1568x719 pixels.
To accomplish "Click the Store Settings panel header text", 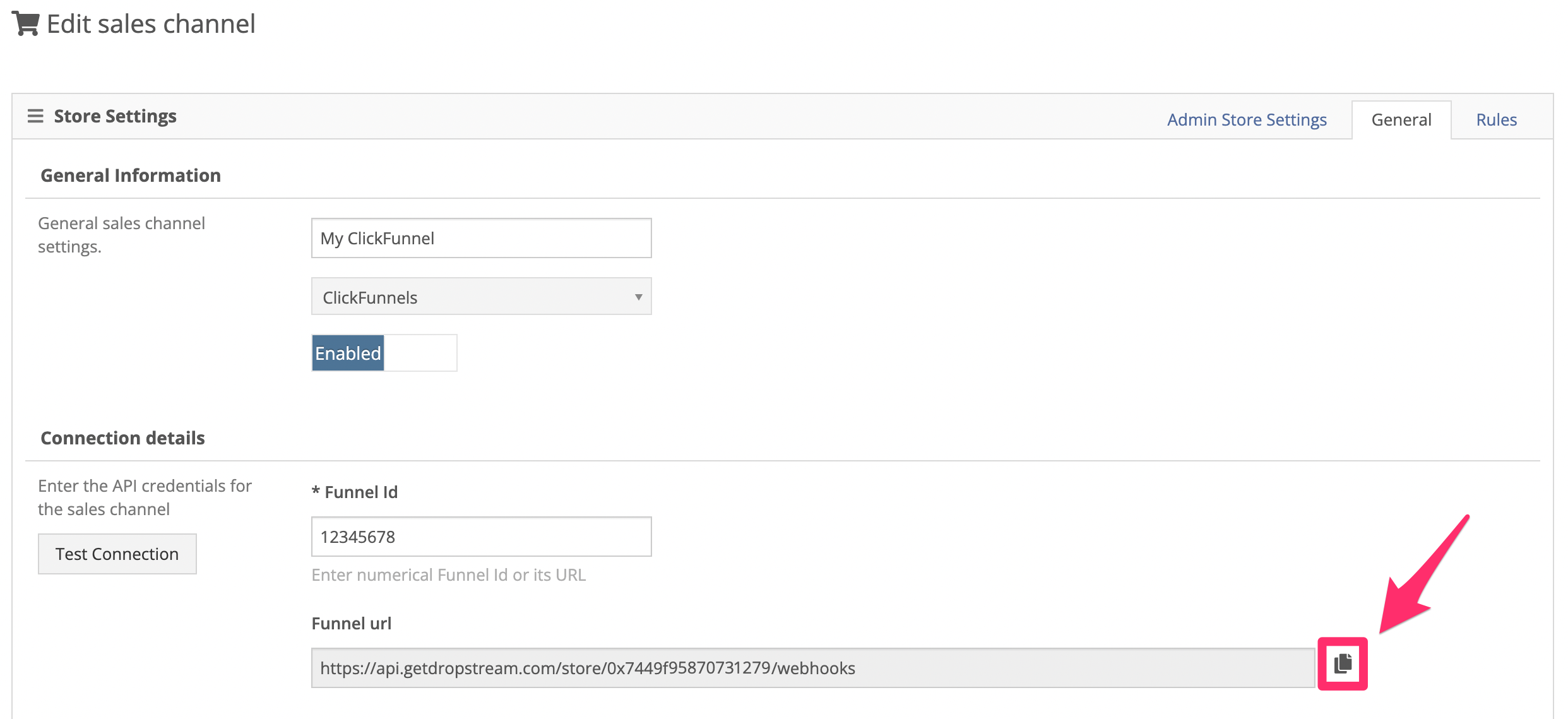I will pyautogui.click(x=115, y=116).
